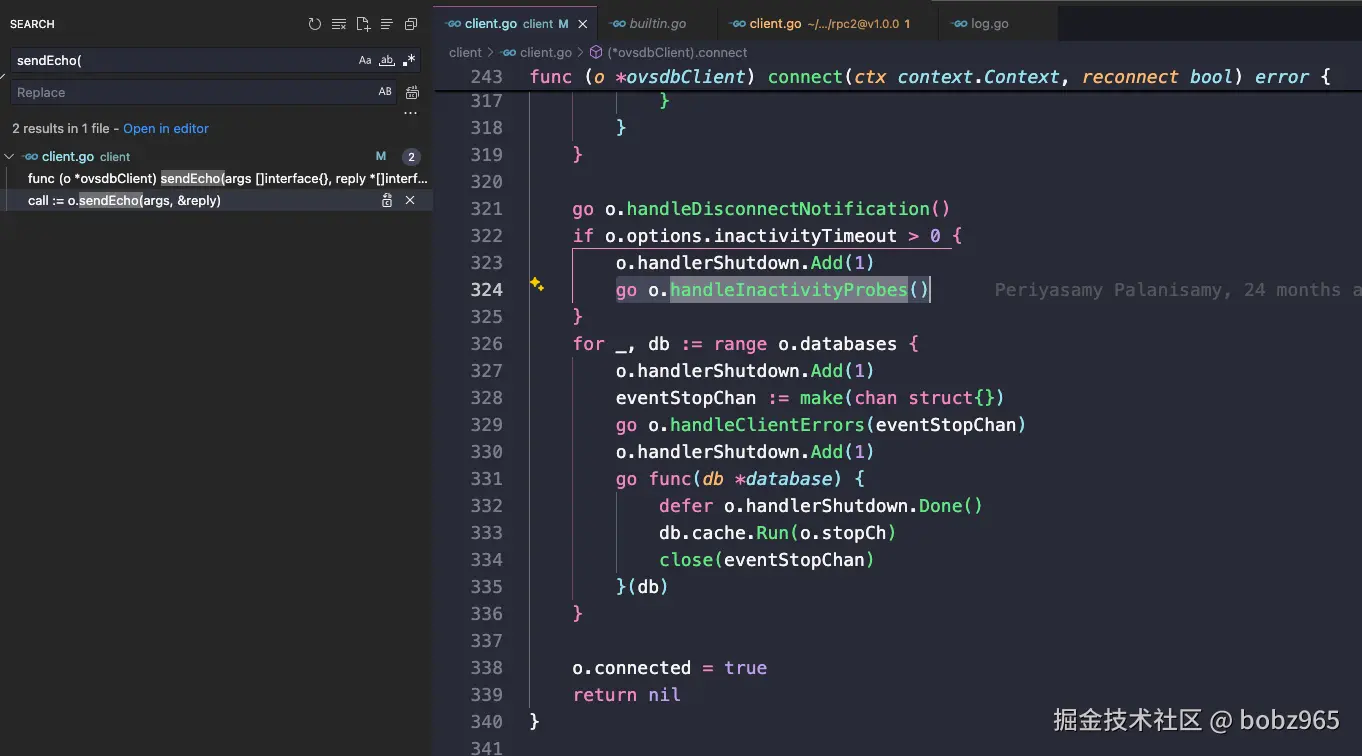Click (*ovsdbClient).connect breadcrumb
Viewport: 1362px width, 756px height.
coord(677,52)
